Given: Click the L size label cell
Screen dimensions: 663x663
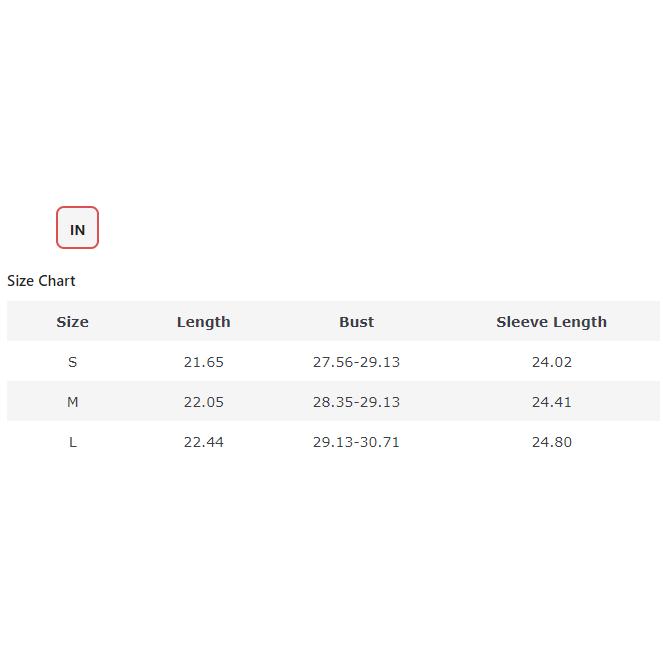Looking at the screenshot, I should click(72, 442).
